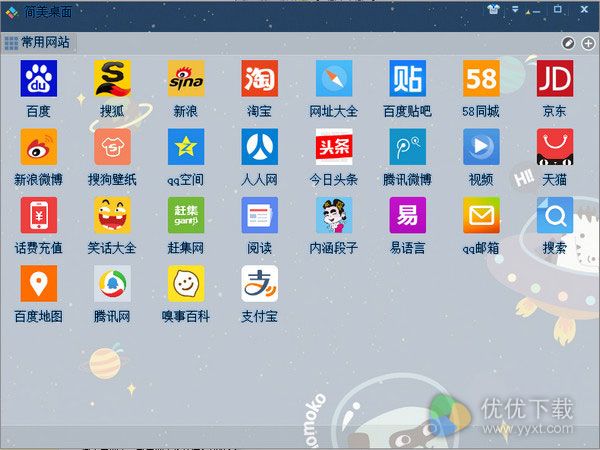Open the 搜狗壁纸 wallpaper icon
600x450 pixels.
[112, 147]
